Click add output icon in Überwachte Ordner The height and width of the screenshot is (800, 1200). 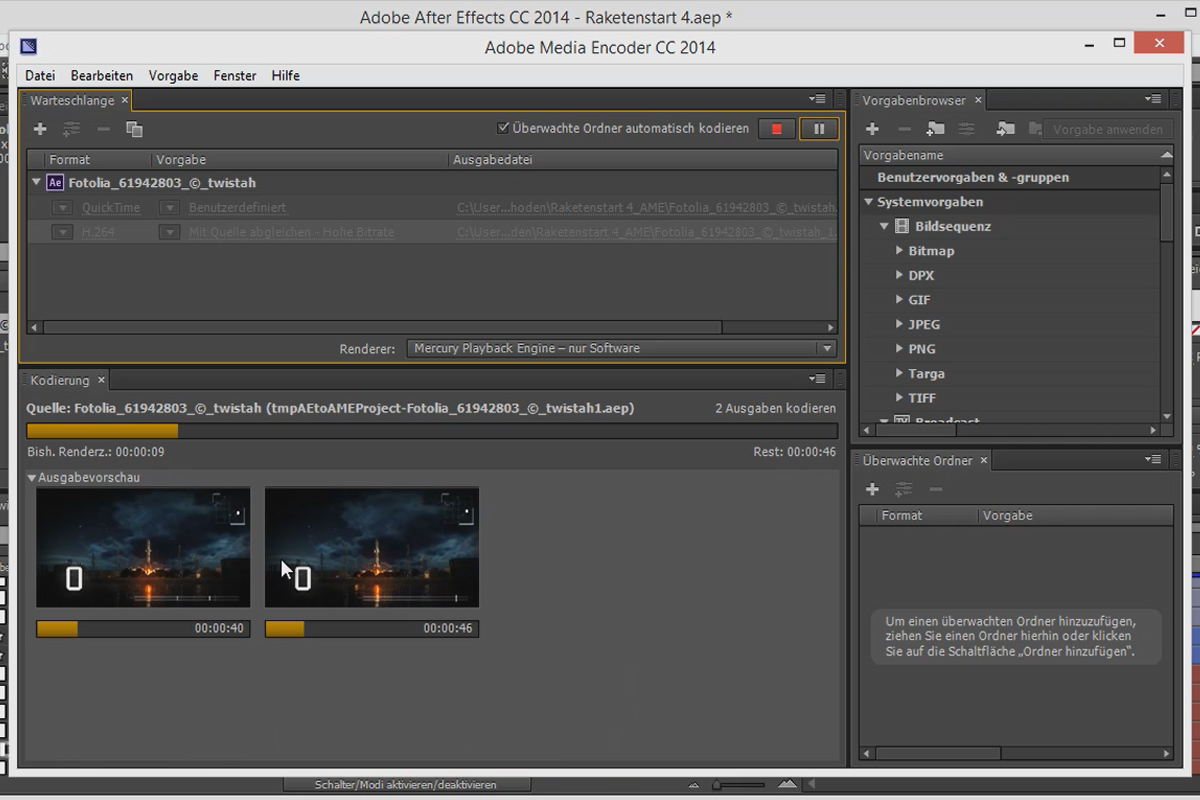(904, 489)
